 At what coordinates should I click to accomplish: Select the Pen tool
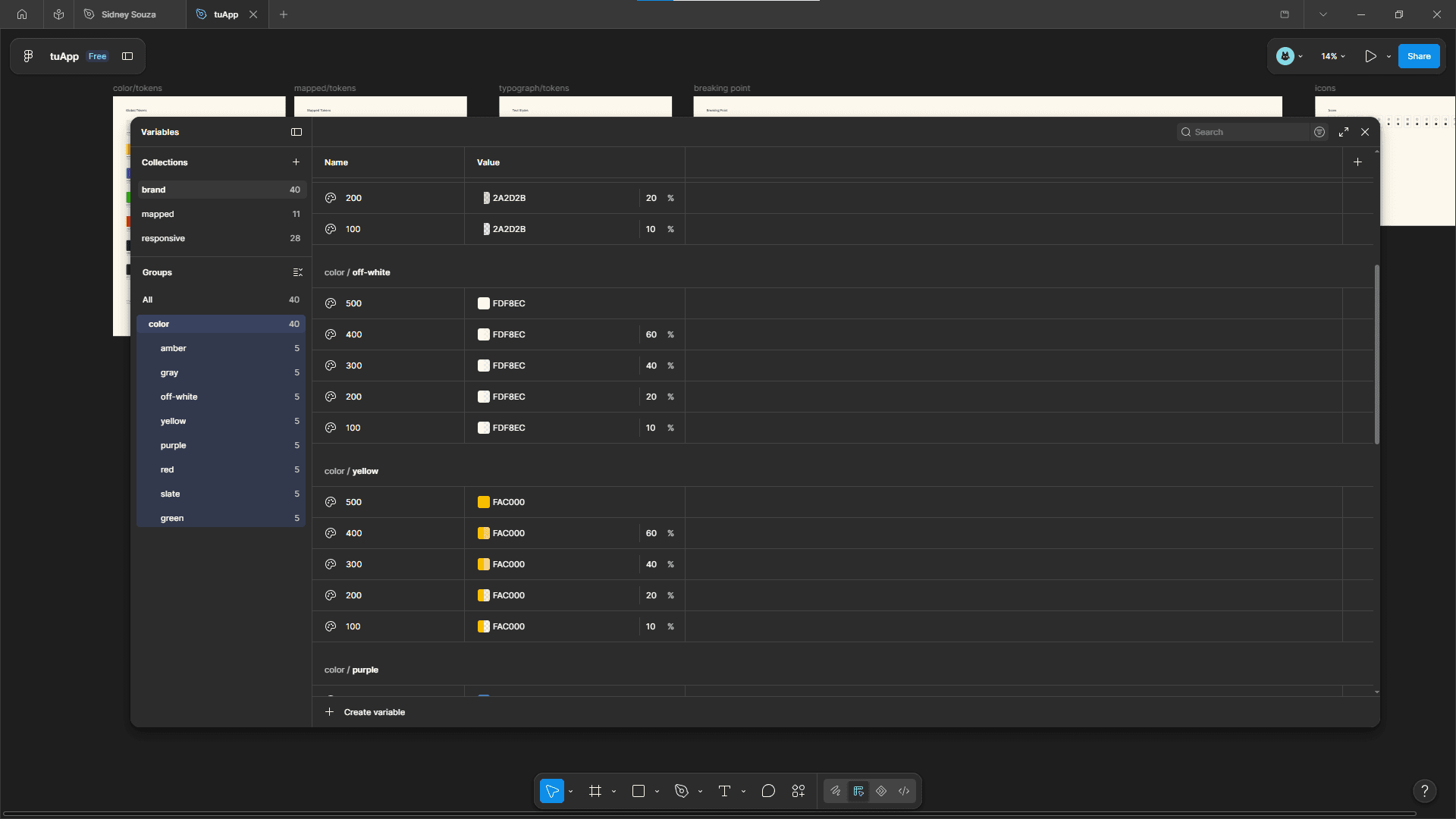tap(682, 791)
